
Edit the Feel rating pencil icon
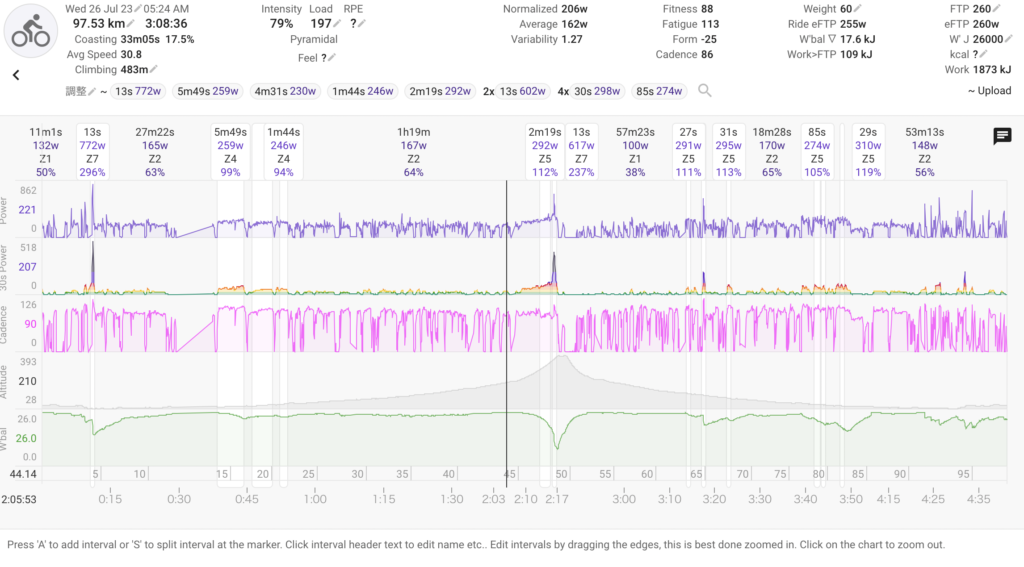[331, 58]
